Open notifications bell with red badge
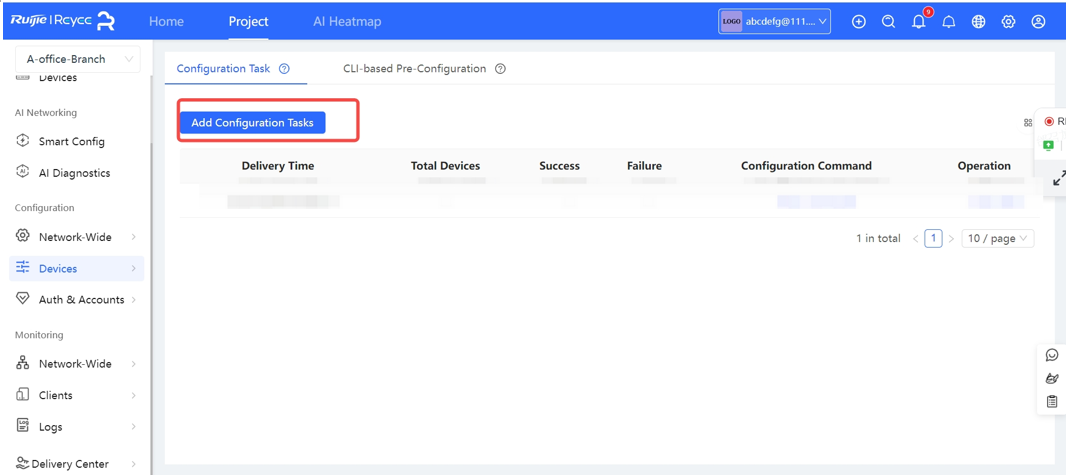1066x475 pixels. tap(919, 22)
